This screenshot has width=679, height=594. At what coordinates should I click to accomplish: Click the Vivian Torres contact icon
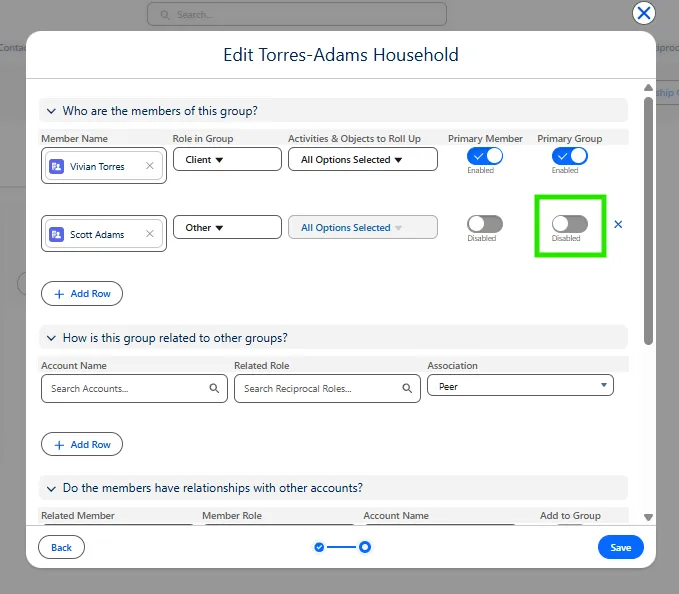[x=57, y=166]
